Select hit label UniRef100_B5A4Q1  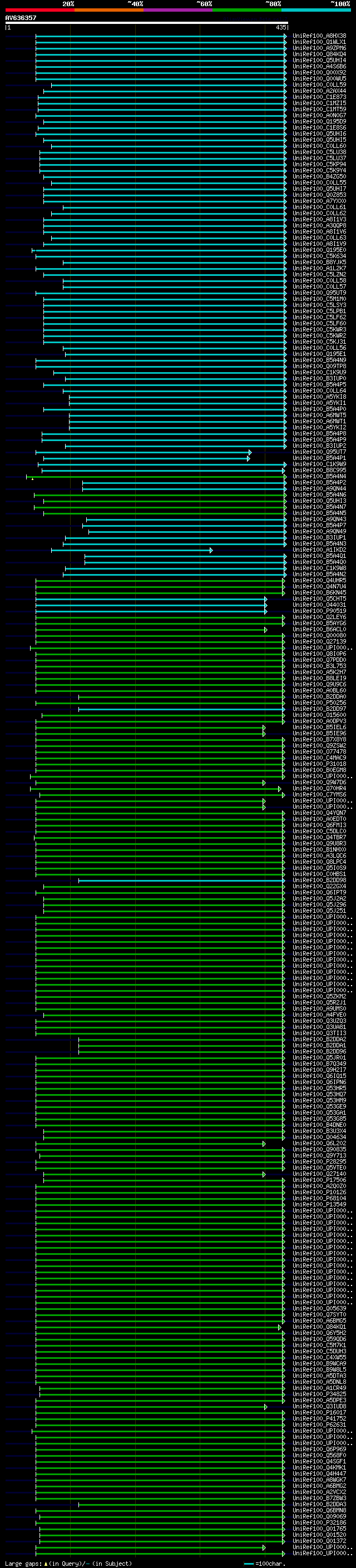pos(319,556)
